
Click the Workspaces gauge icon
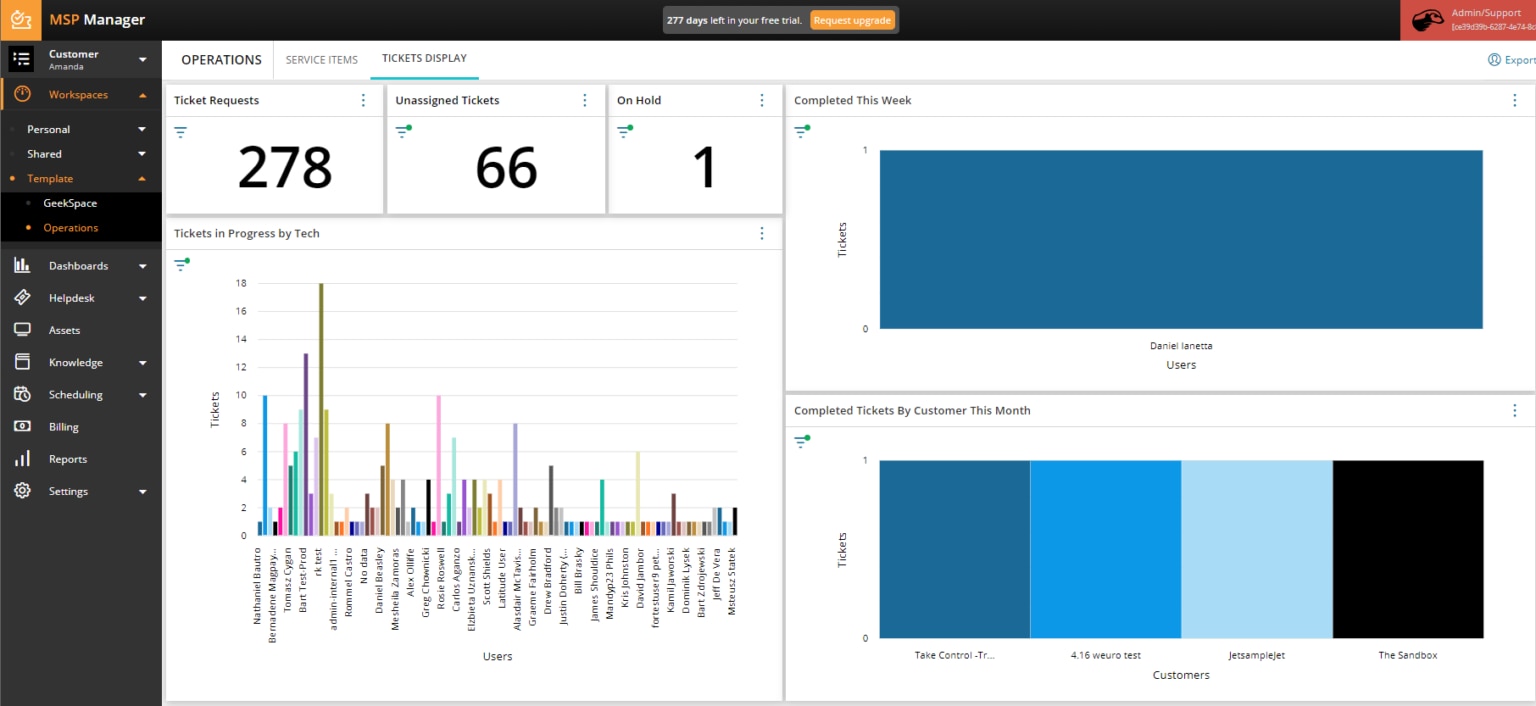tap(21, 94)
